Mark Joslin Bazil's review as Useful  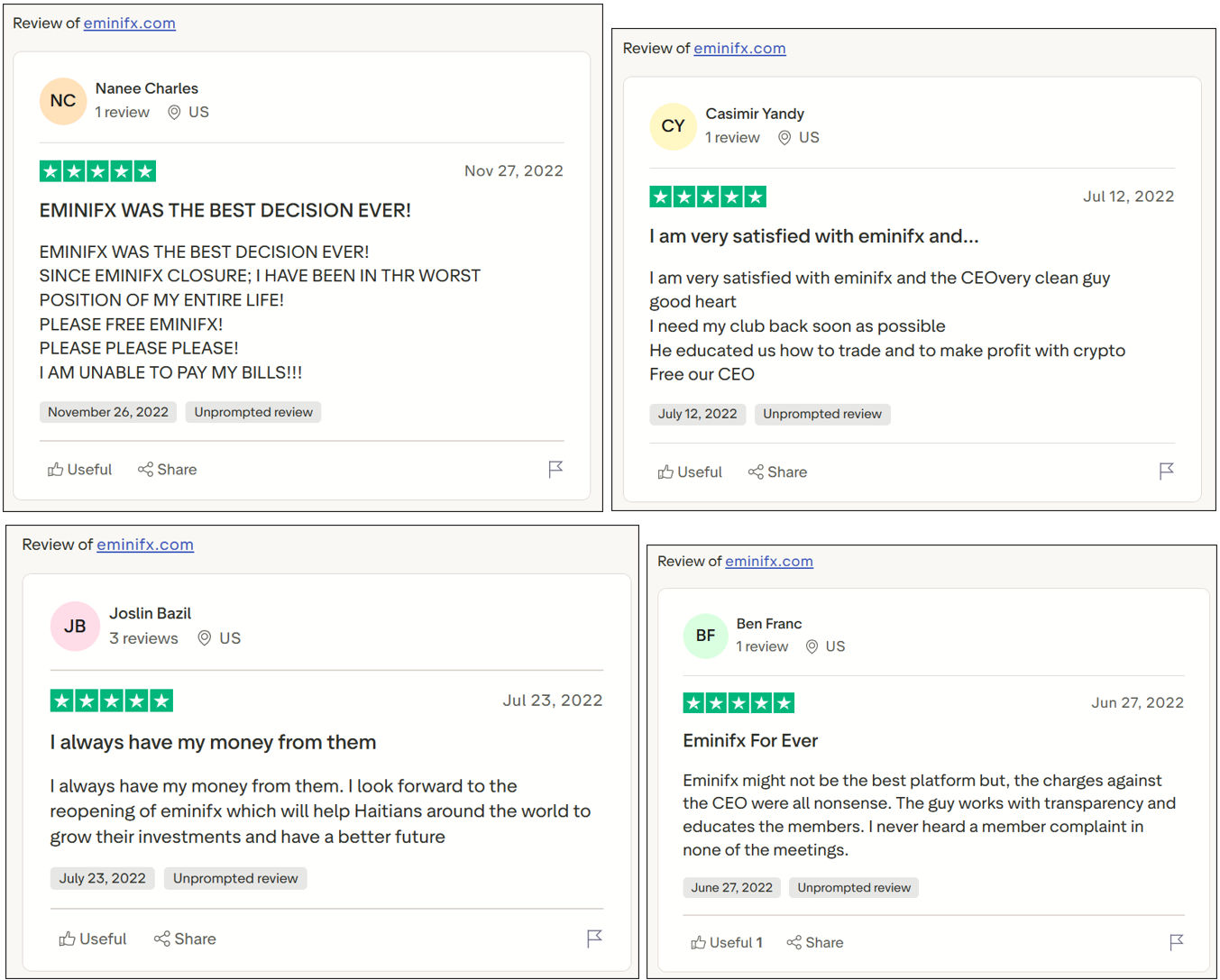tap(93, 939)
